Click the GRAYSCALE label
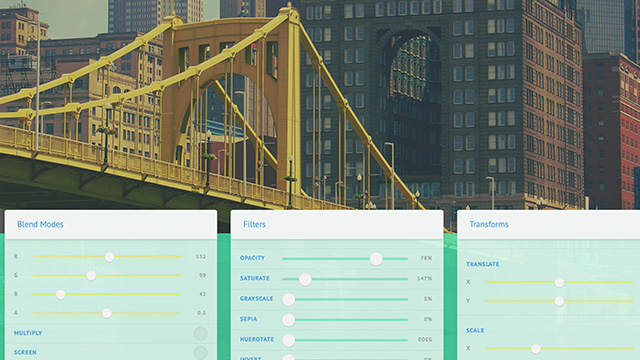640x360 pixels. pos(256,299)
